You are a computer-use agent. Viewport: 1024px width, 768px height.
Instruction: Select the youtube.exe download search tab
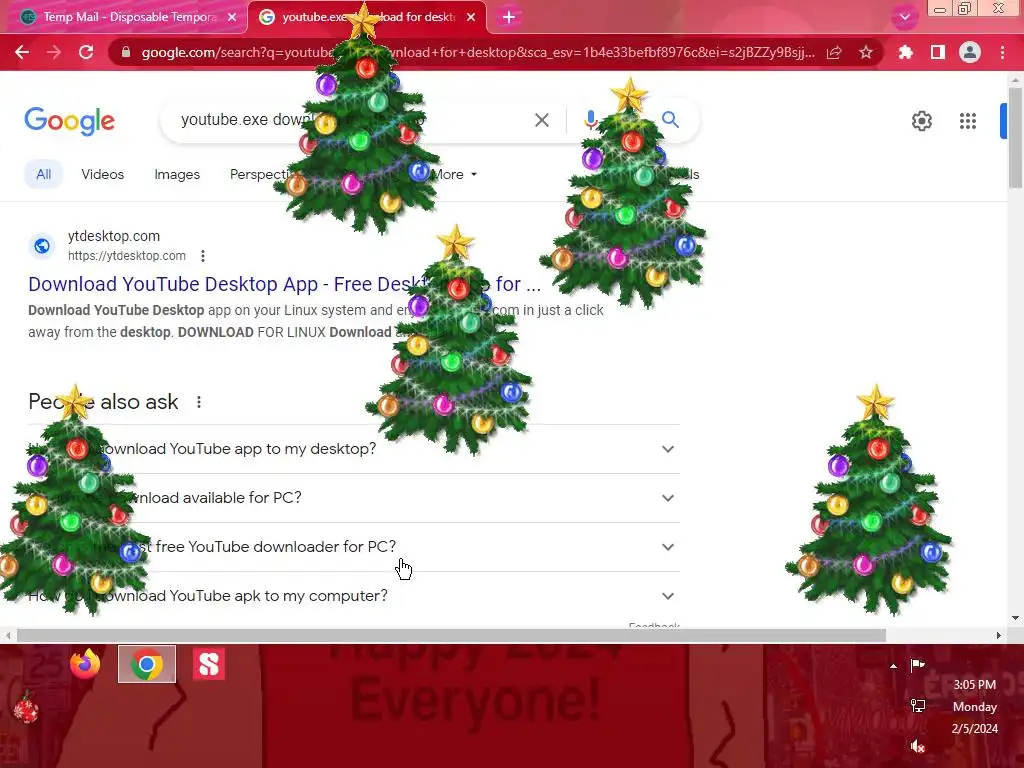tap(367, 17)
